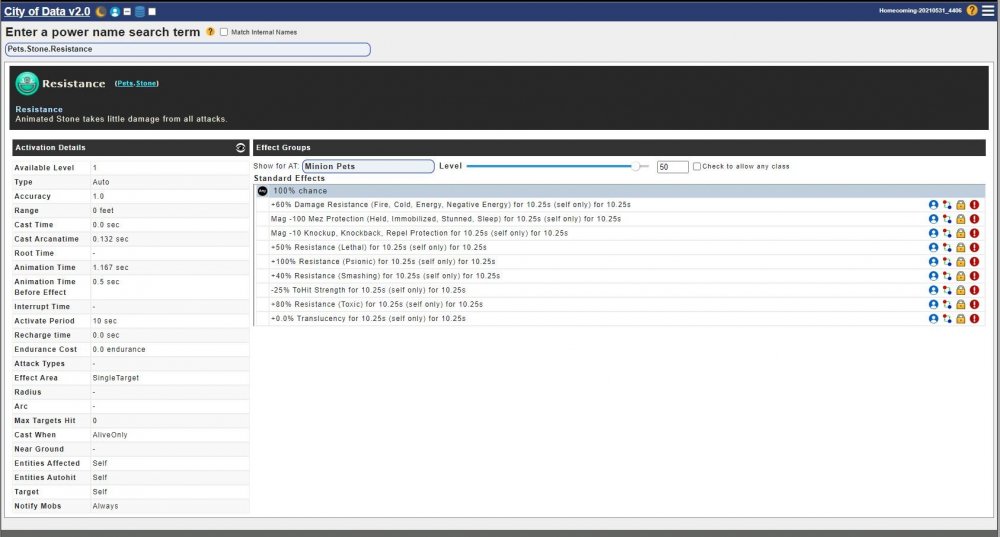This screenshot has height=537, width=1000.
Task: Toggle dark mode with the moon icon
Action: tap(101, 11)
